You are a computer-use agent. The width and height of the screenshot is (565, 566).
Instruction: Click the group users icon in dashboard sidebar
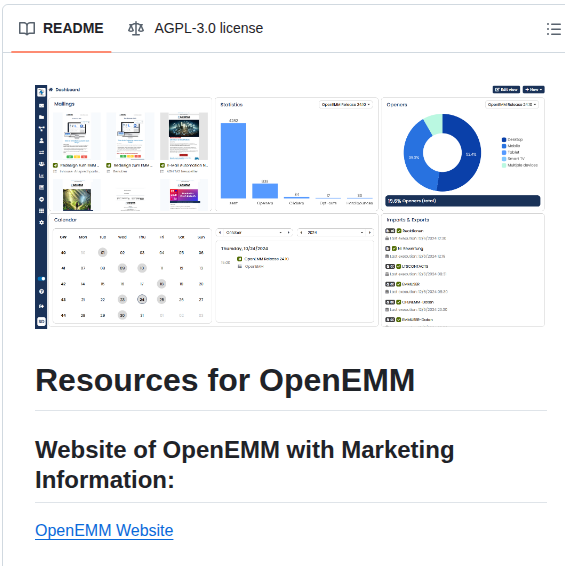(42, 164)
